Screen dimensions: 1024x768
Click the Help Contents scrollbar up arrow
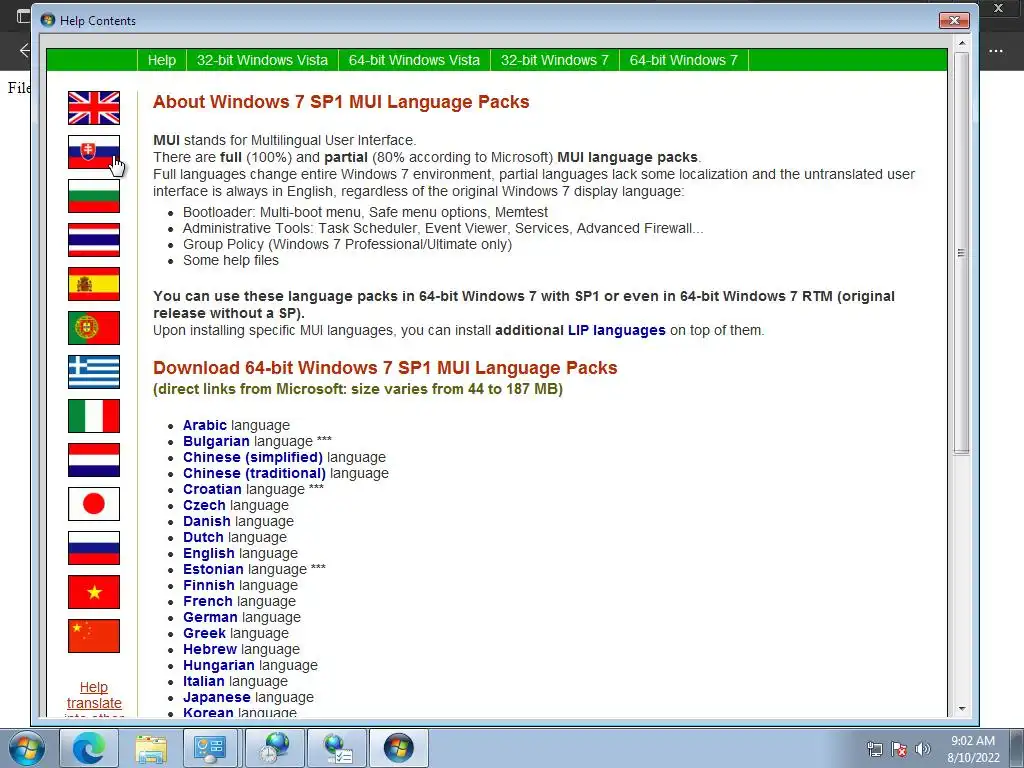pyautogui.click(x=961, y=43)
